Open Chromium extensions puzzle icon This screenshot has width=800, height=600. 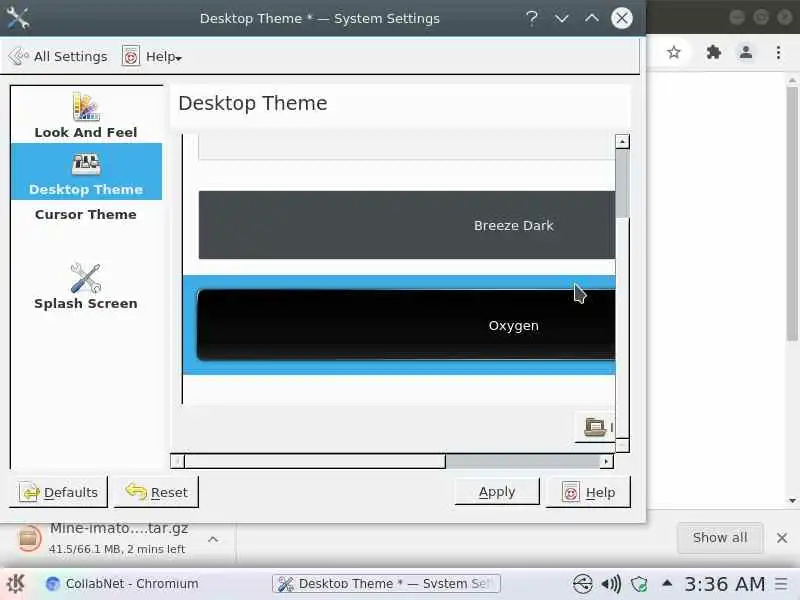(714, 52)
